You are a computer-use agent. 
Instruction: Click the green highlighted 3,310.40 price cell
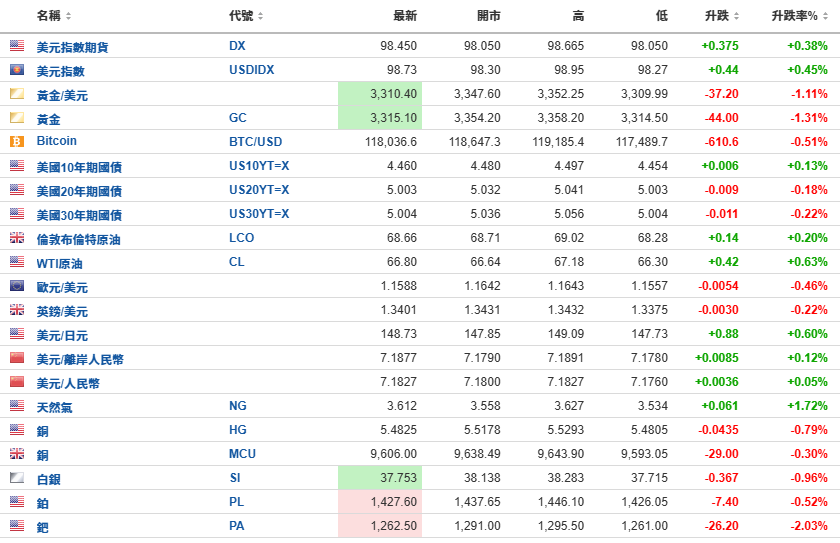pos(380,94)
